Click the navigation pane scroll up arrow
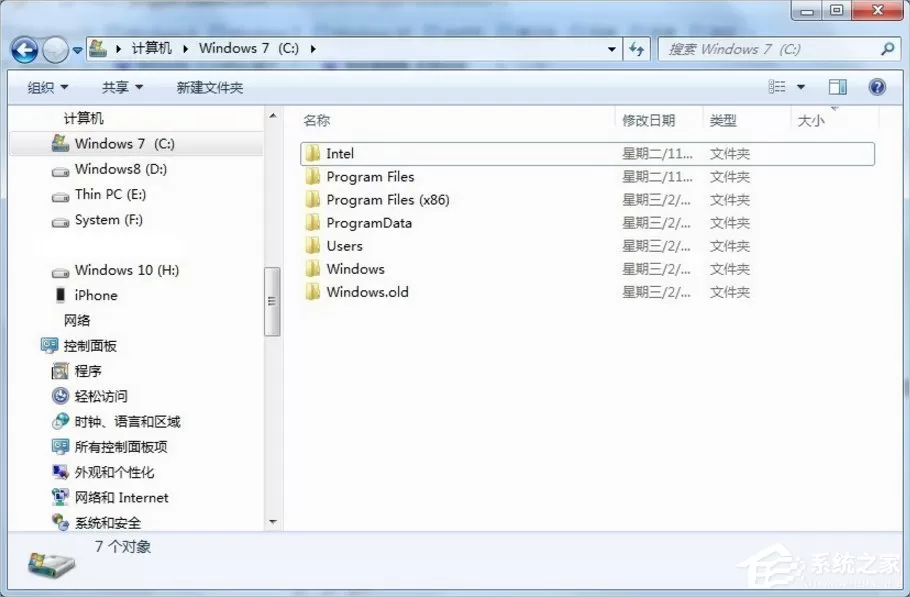 click(273, 116)
